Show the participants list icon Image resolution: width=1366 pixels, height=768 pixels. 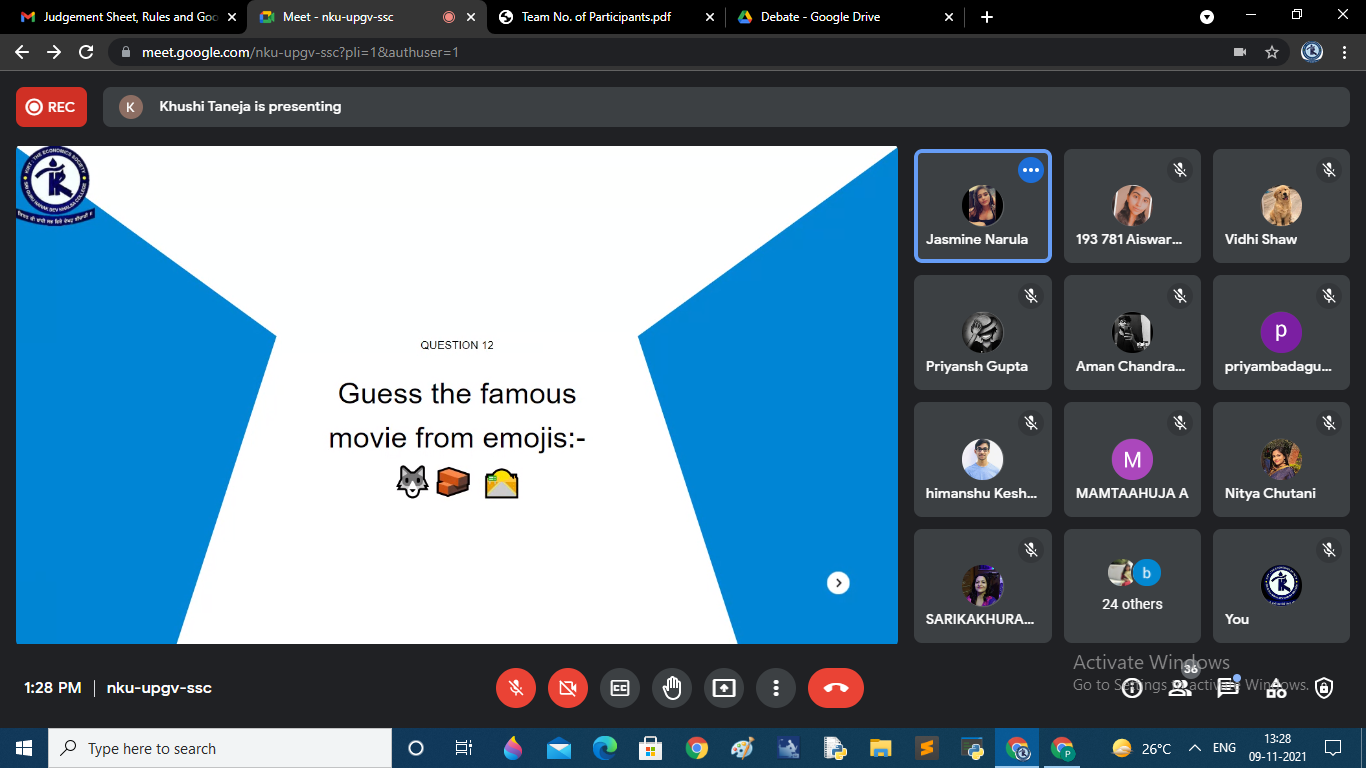(1180, 688)
